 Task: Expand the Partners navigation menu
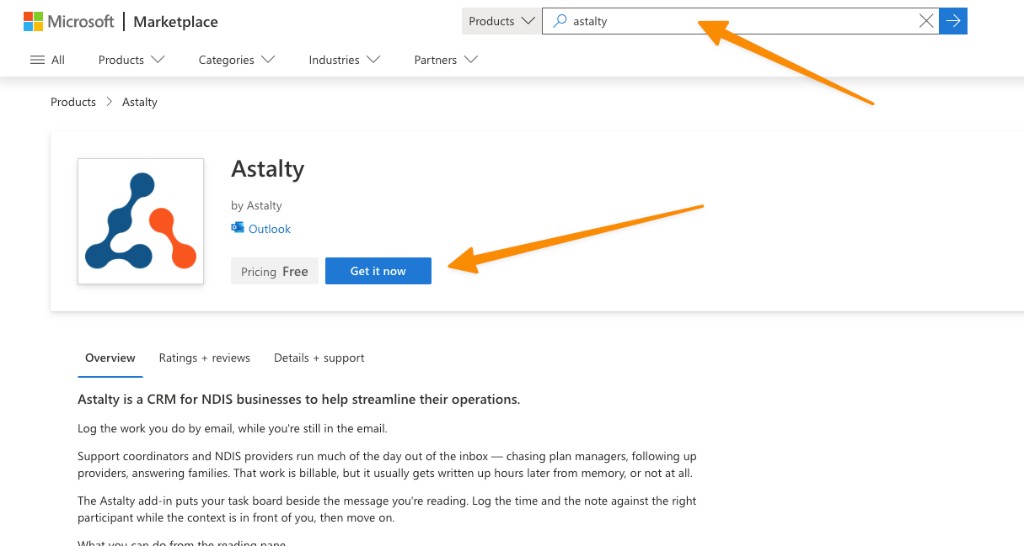446,60
